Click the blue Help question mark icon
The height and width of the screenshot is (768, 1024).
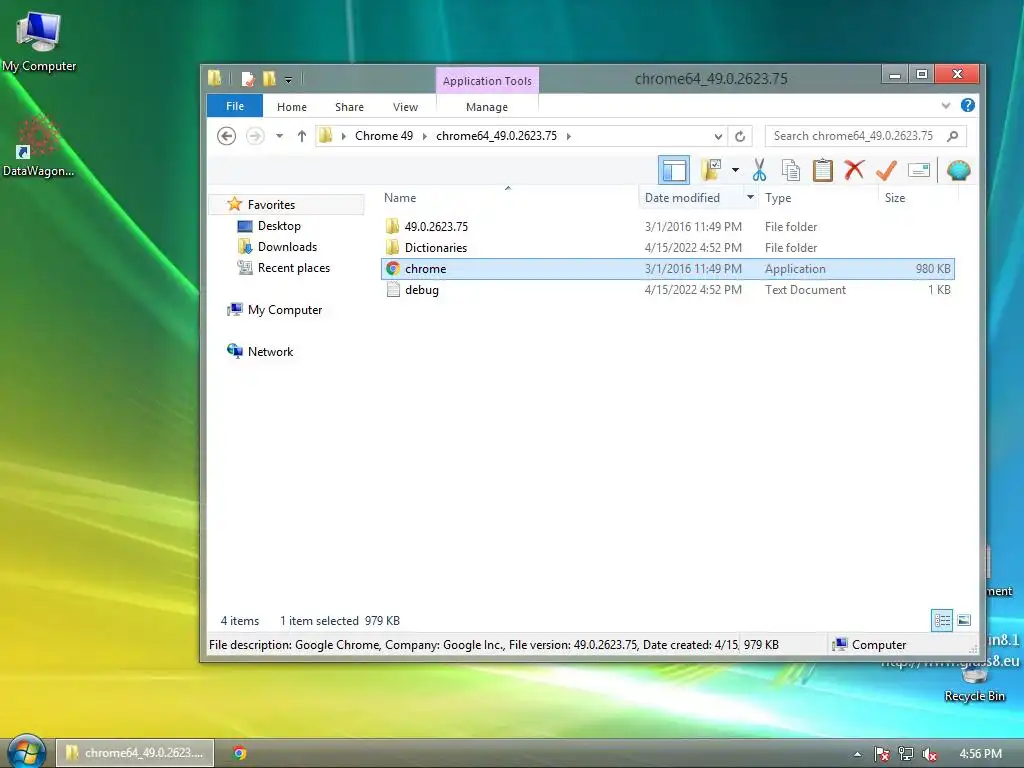coord(968,105)
